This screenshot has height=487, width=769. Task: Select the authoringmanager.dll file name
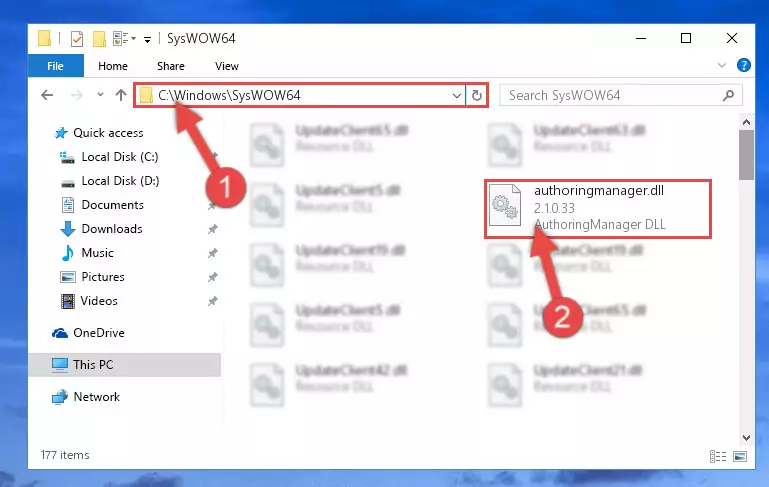click(x=599, y=191)
